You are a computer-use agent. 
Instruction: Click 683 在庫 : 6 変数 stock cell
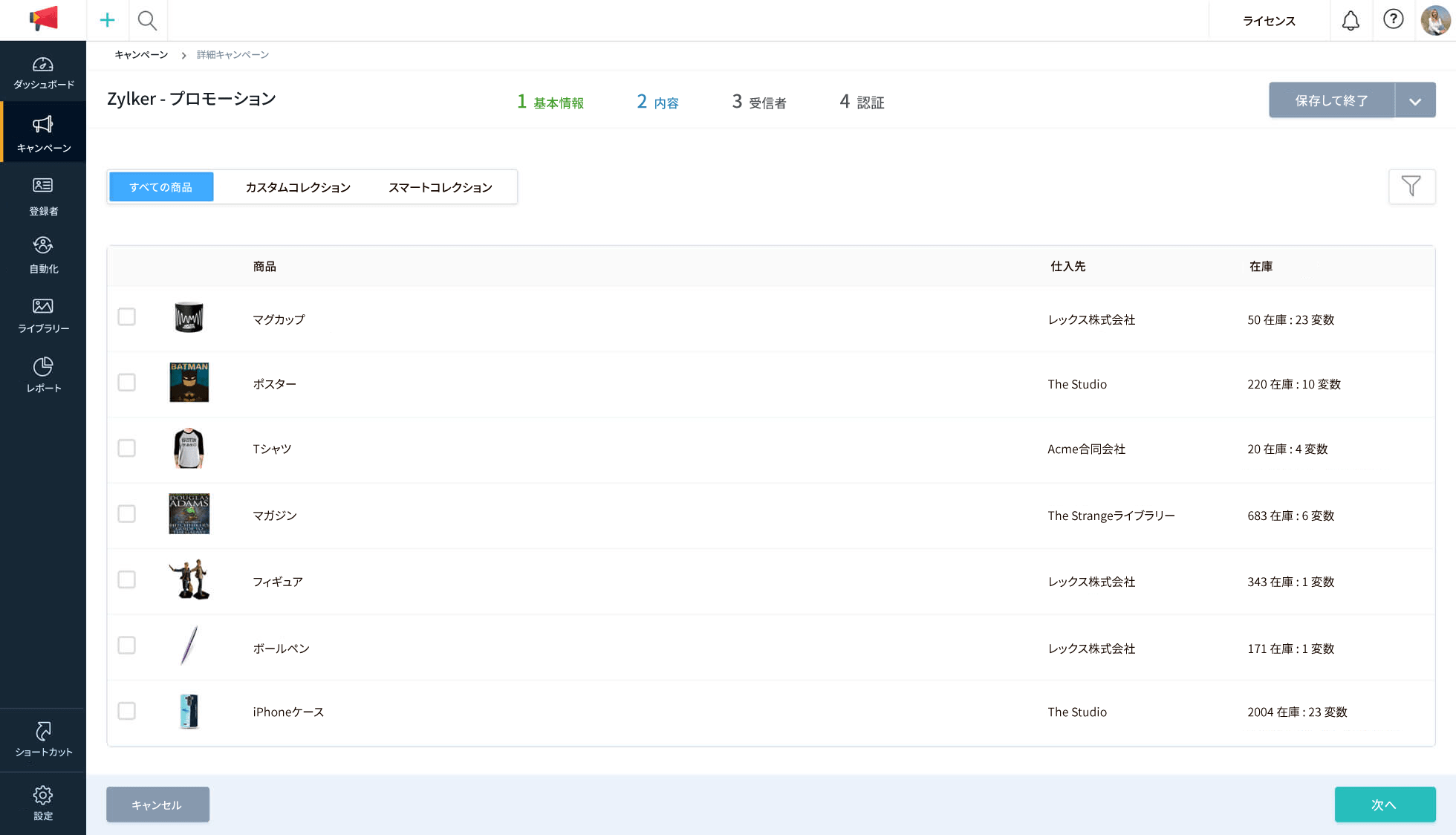(x=1291, y=516)
